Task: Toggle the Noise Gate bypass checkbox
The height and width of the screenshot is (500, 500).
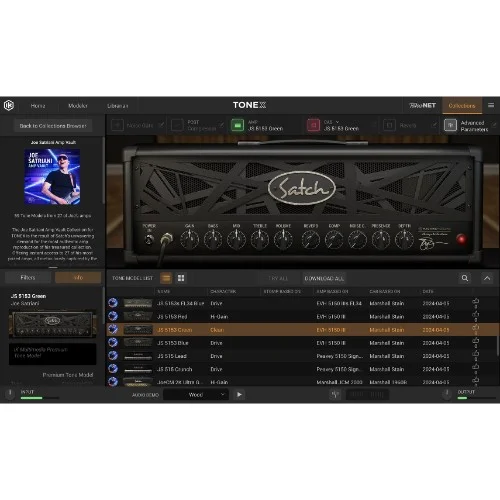Action: [161, 125]
